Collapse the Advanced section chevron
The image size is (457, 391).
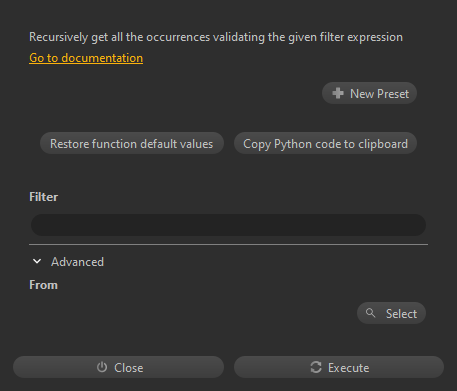coord(37,261)
